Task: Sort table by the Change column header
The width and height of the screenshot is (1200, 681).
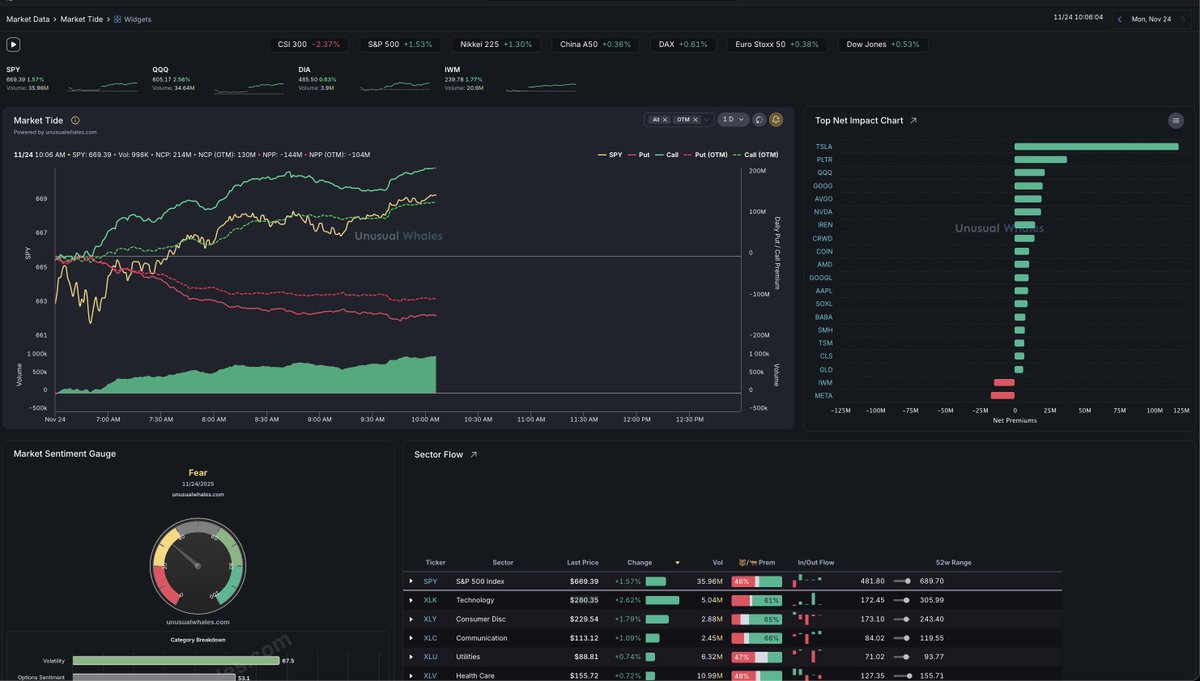Action: (x=640, y=563)
